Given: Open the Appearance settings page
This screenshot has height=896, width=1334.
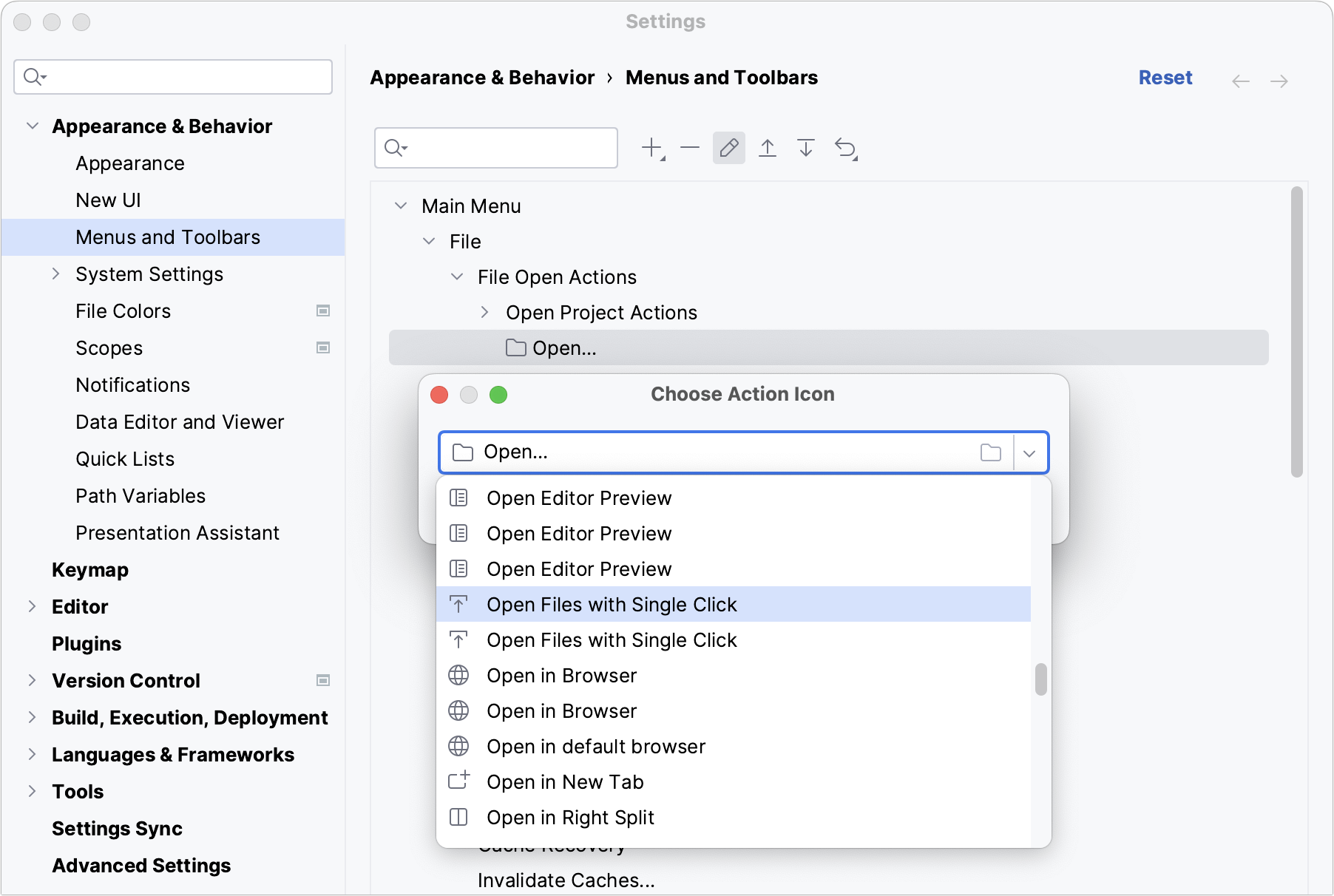Looking at the screenshot, I should click(x=130, y=163).
